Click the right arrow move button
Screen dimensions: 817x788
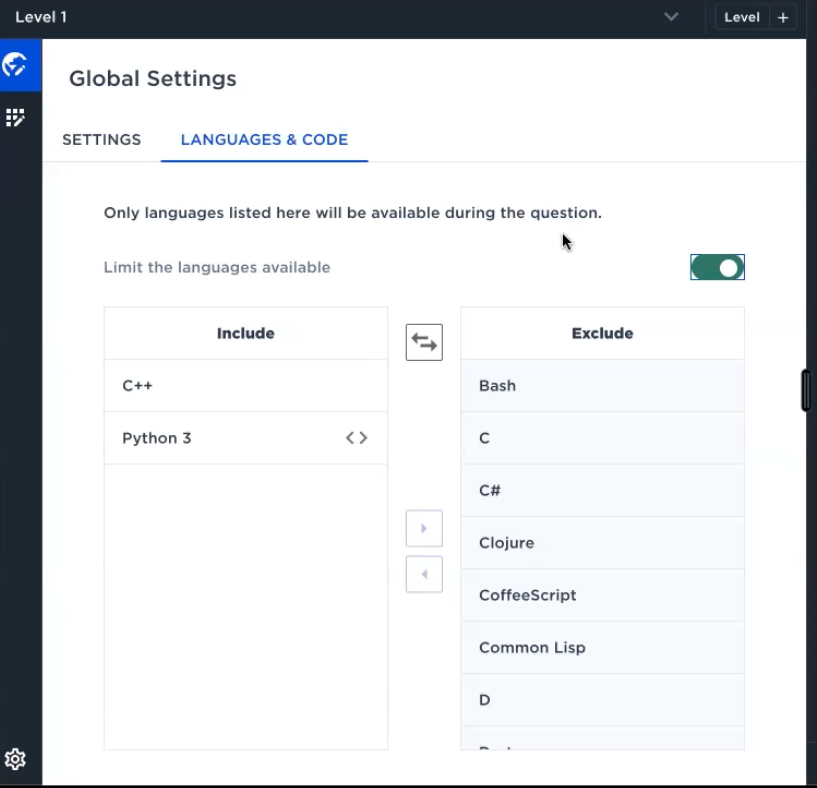click(424, 528)
